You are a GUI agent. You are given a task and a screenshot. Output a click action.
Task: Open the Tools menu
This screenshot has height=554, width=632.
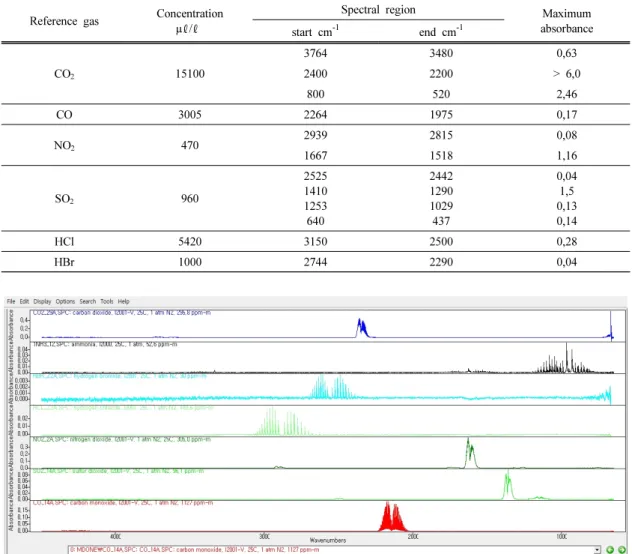pyautogui.click(x=107, y=301)
